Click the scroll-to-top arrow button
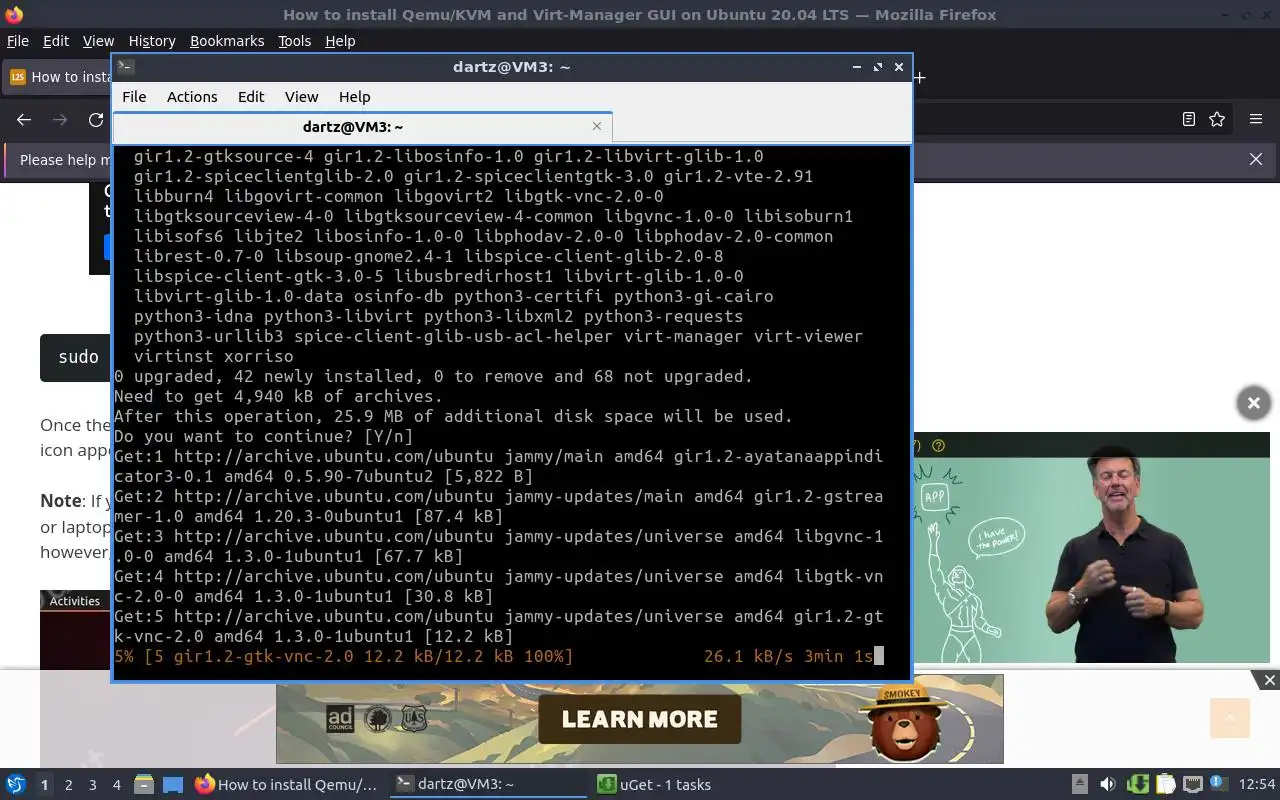 1230,717
